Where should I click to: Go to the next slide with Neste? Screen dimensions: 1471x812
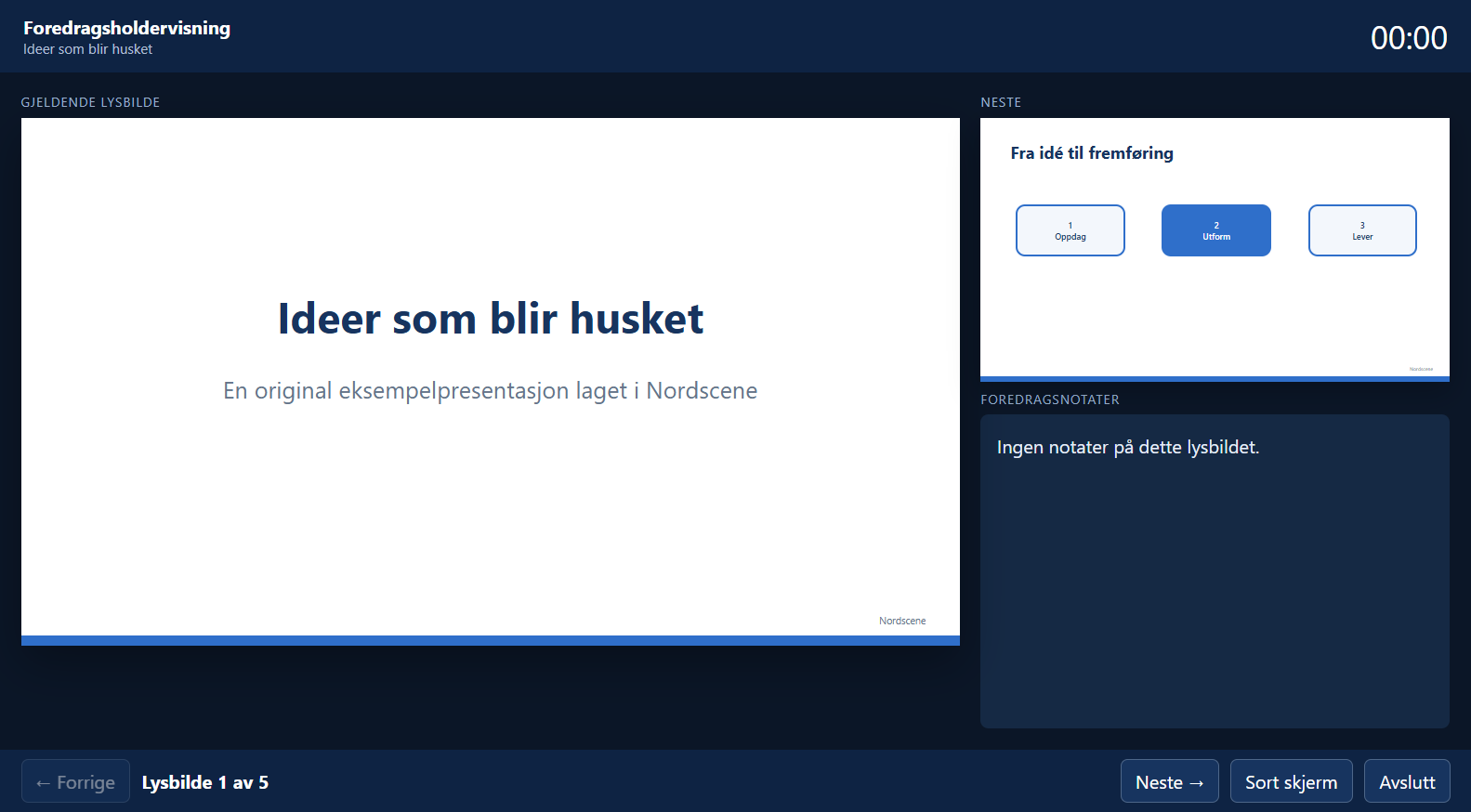pos(1169,781)
